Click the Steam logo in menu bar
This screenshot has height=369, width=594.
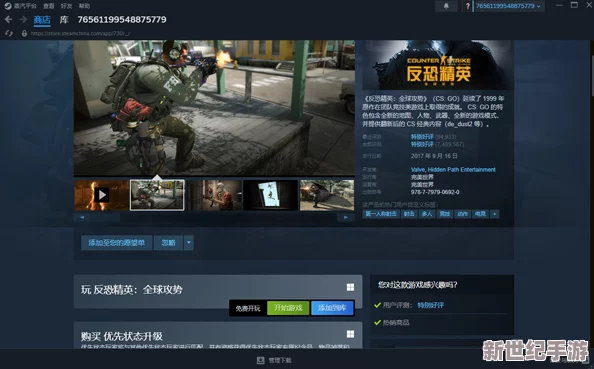click(8, 6)
